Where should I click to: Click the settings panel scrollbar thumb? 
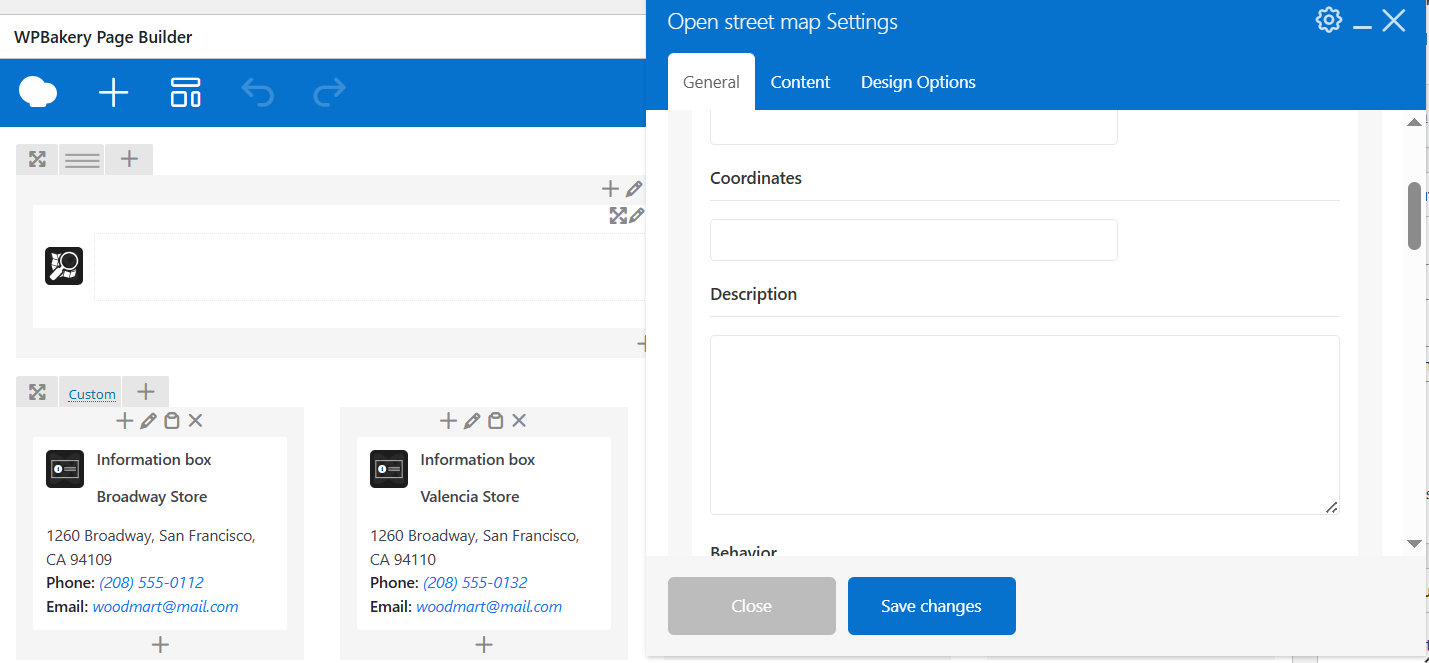coord(1414,215)
